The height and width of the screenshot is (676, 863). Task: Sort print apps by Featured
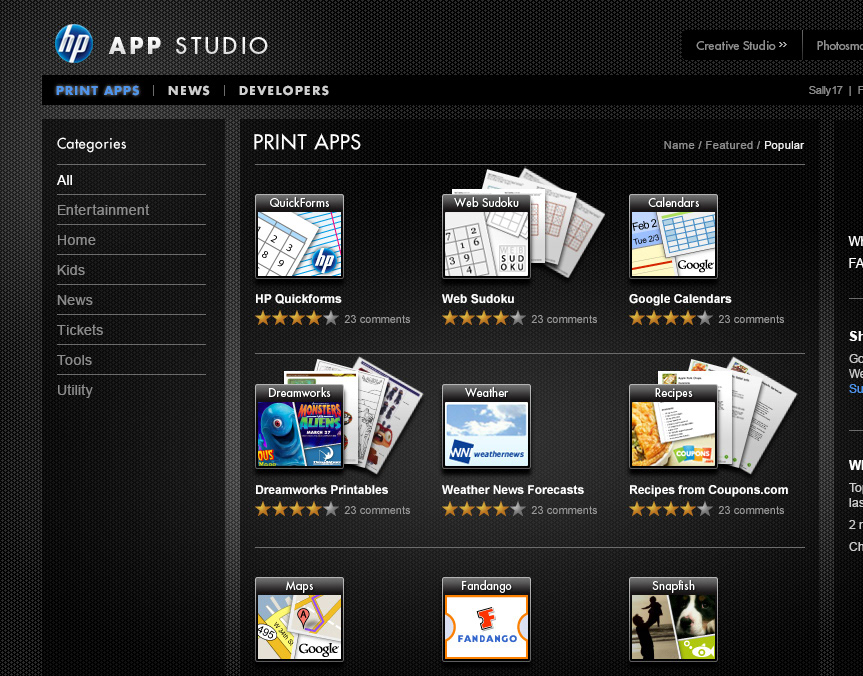(729, 145)
